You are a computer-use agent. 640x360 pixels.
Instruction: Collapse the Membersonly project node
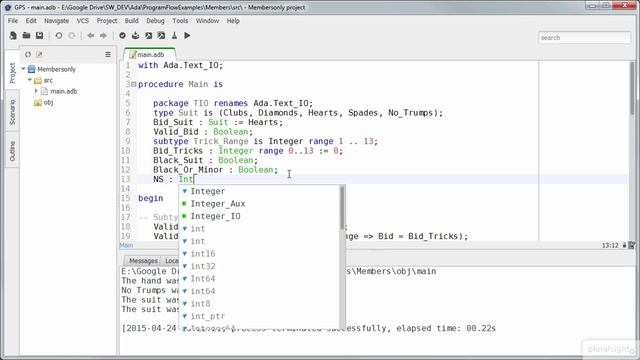[x=23, y=69]
